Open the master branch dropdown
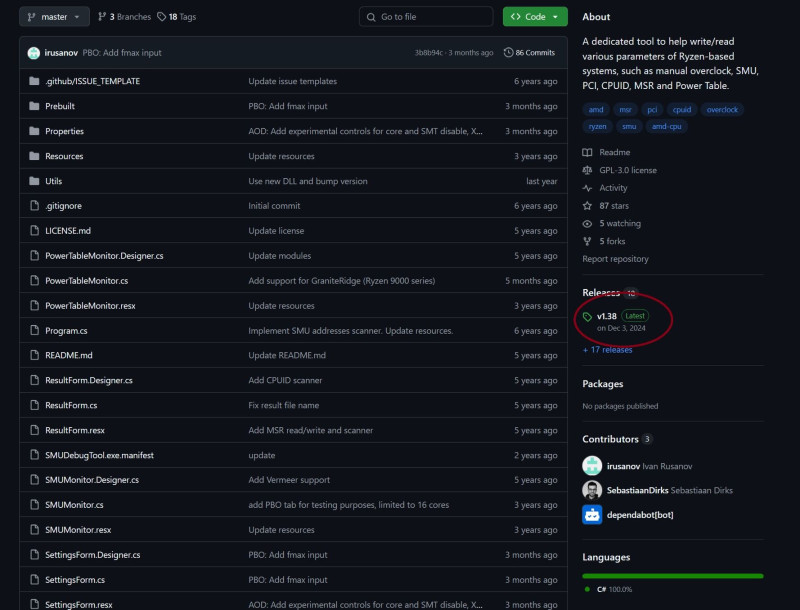Viewport: 800px width, 610px height. pyautogui.click(x=54, y=17)
